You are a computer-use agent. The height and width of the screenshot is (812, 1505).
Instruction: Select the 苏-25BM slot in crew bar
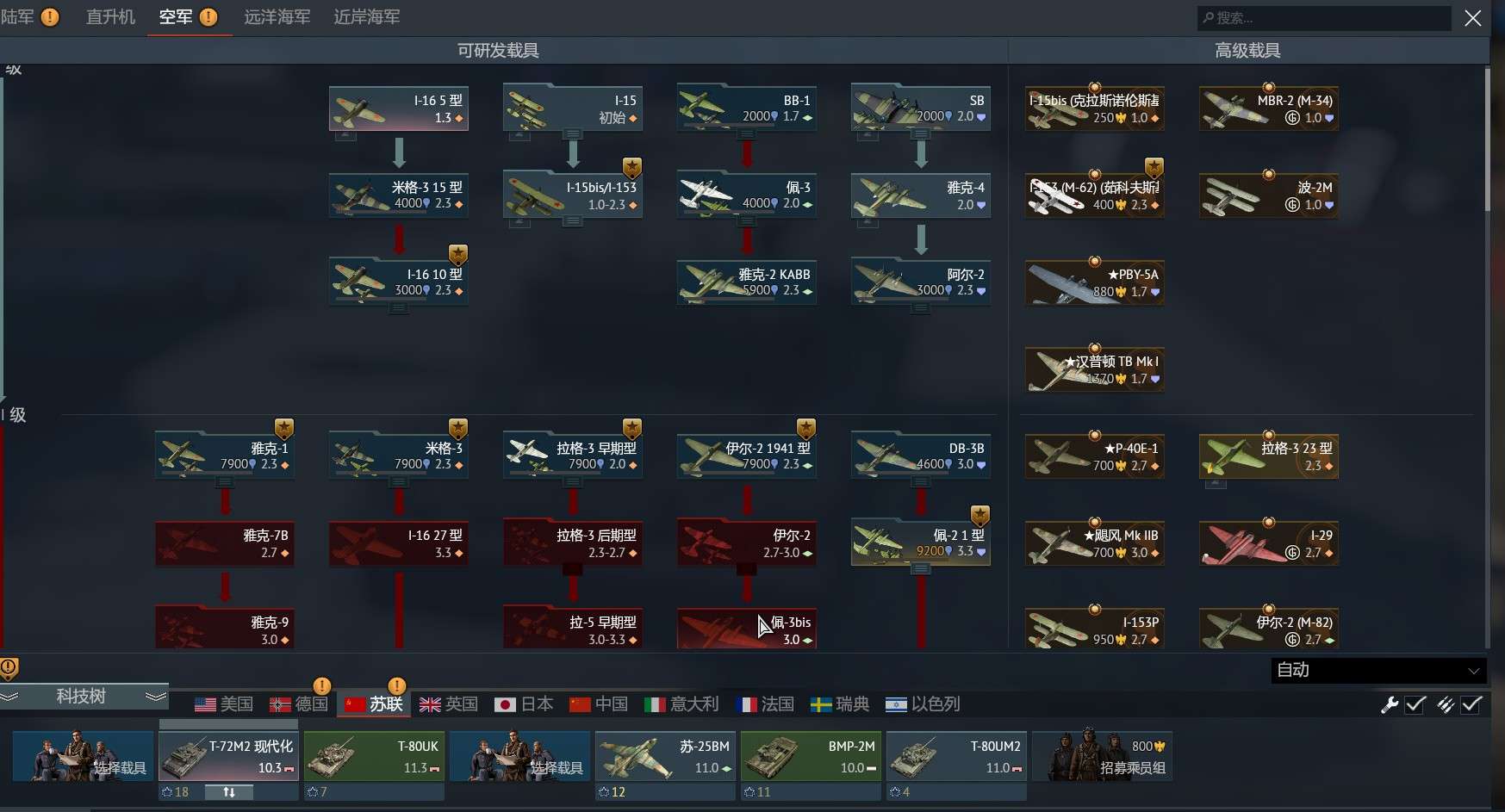665,756
